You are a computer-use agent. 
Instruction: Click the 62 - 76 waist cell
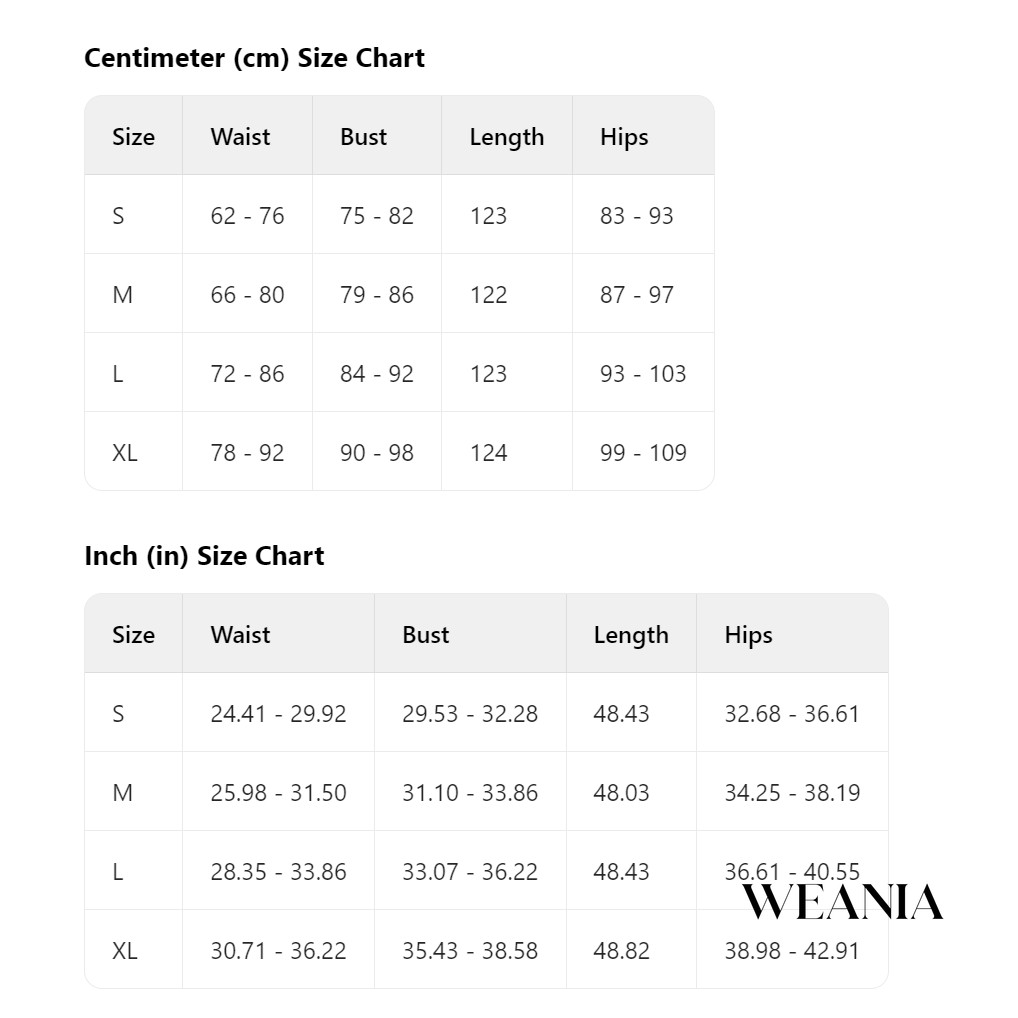click(247, 215)
